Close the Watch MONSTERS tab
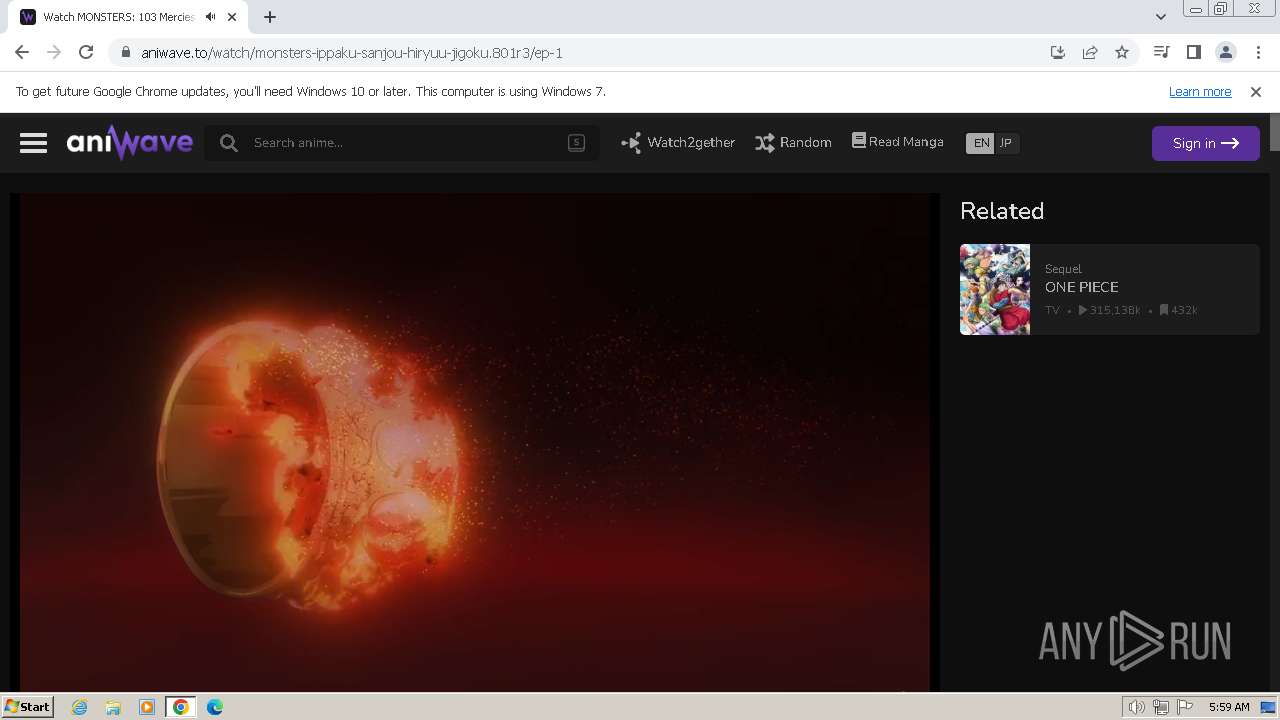Screen dimensions: 1280x720 (233, 17)
